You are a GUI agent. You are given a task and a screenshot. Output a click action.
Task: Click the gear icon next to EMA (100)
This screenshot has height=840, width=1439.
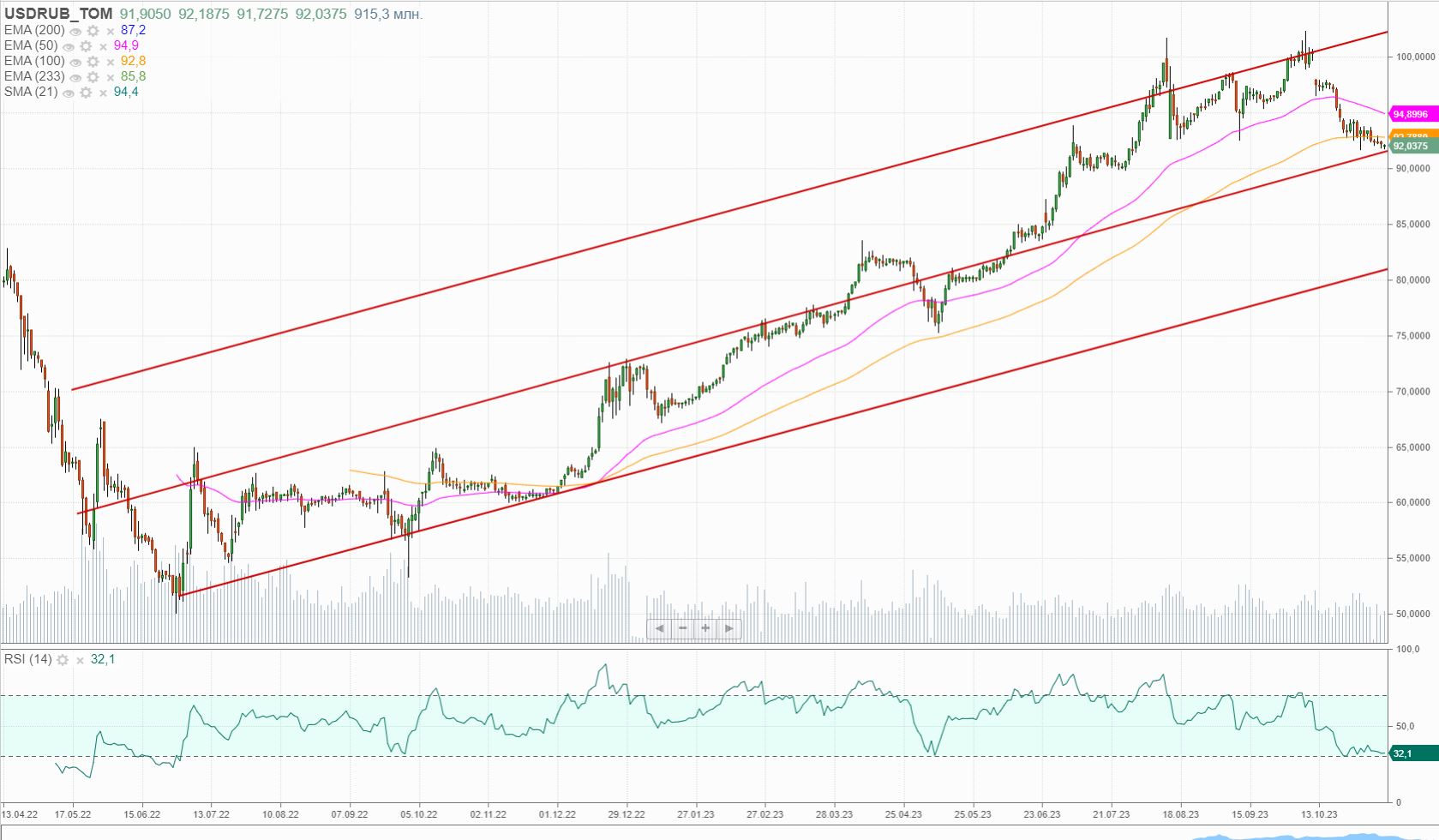pyautogui.click(x=93, y=62)
